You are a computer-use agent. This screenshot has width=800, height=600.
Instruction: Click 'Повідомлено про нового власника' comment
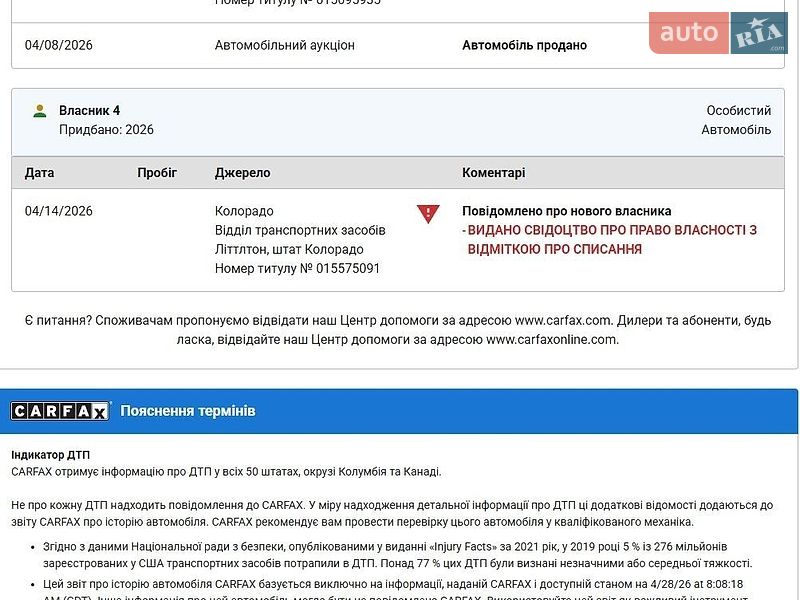point(566,211)
